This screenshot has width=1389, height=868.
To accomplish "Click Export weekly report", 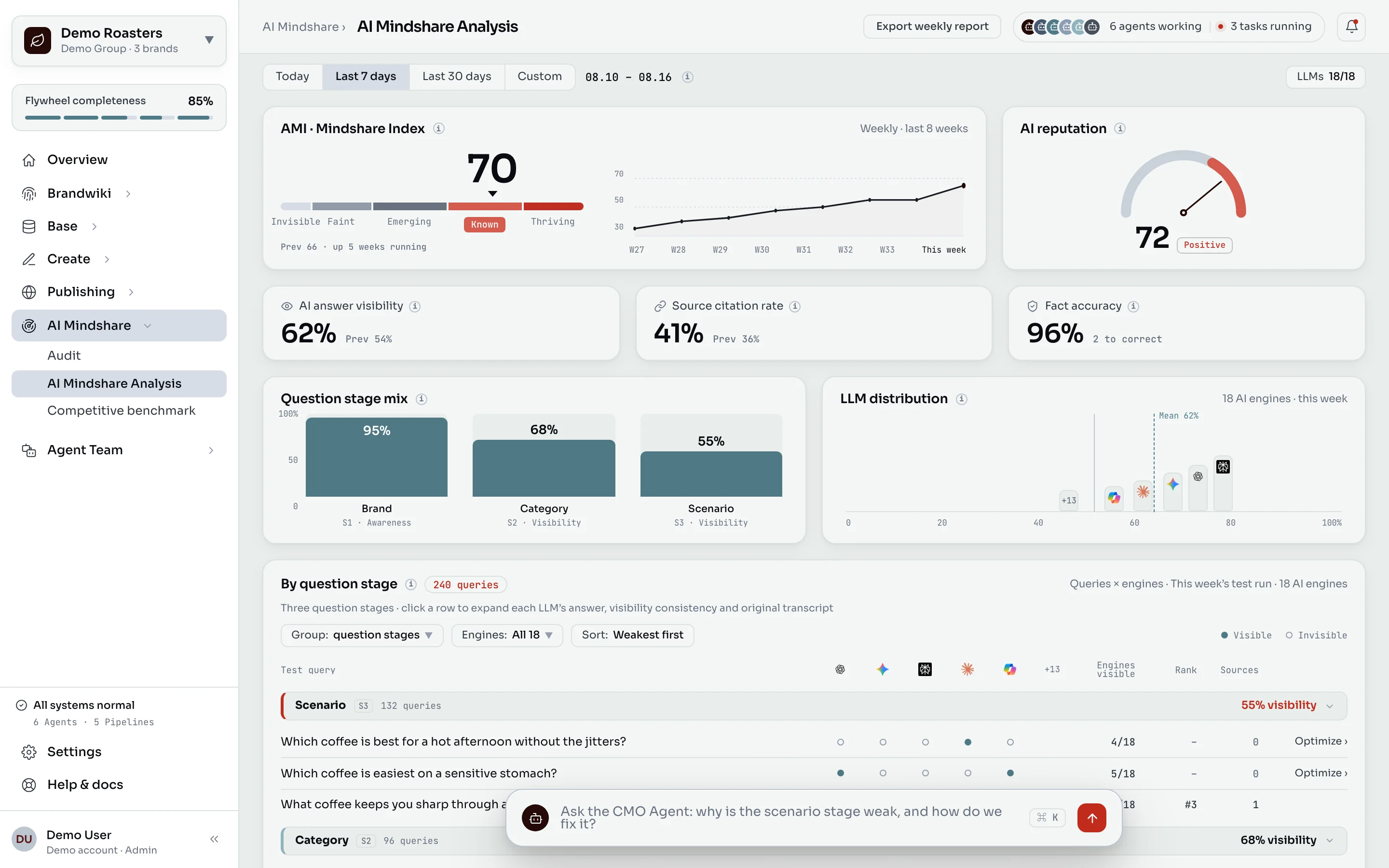I will coord(932,27).
